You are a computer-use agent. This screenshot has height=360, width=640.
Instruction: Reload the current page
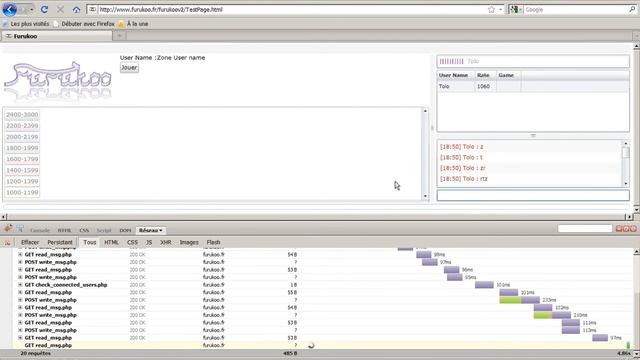(44, 9)
